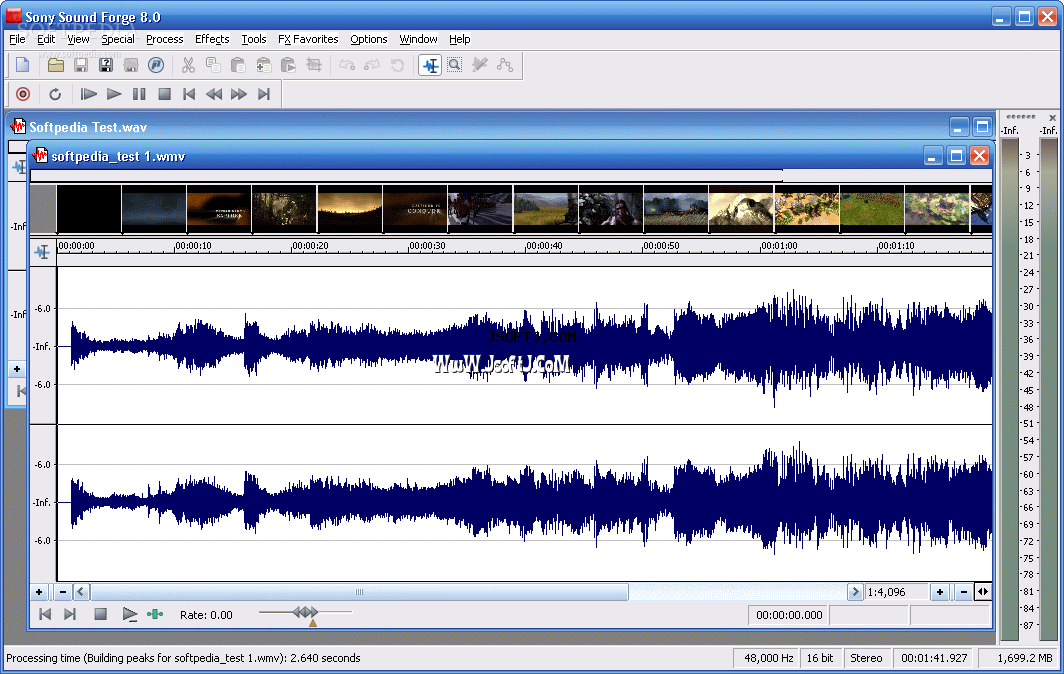The image size is (1064, 674).
Task: Toggle looped playback with the circular arrow
Action: pyautogui.click(x=55, y=94)
